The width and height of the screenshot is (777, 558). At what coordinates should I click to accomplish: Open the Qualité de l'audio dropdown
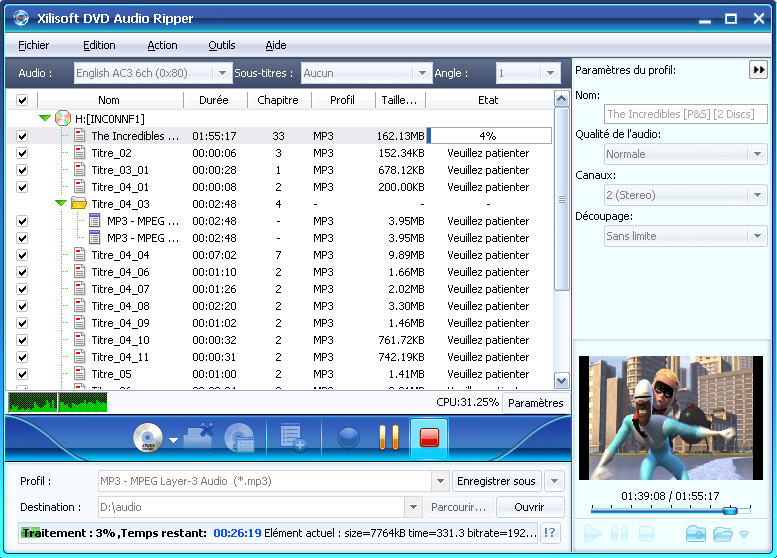pyautogui.click(x=757, y=154)
